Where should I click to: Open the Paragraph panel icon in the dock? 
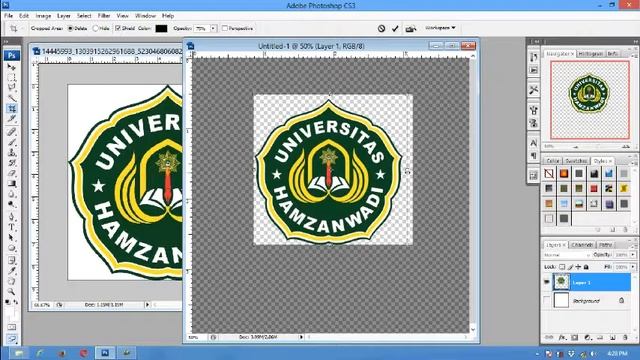point(533,156)
